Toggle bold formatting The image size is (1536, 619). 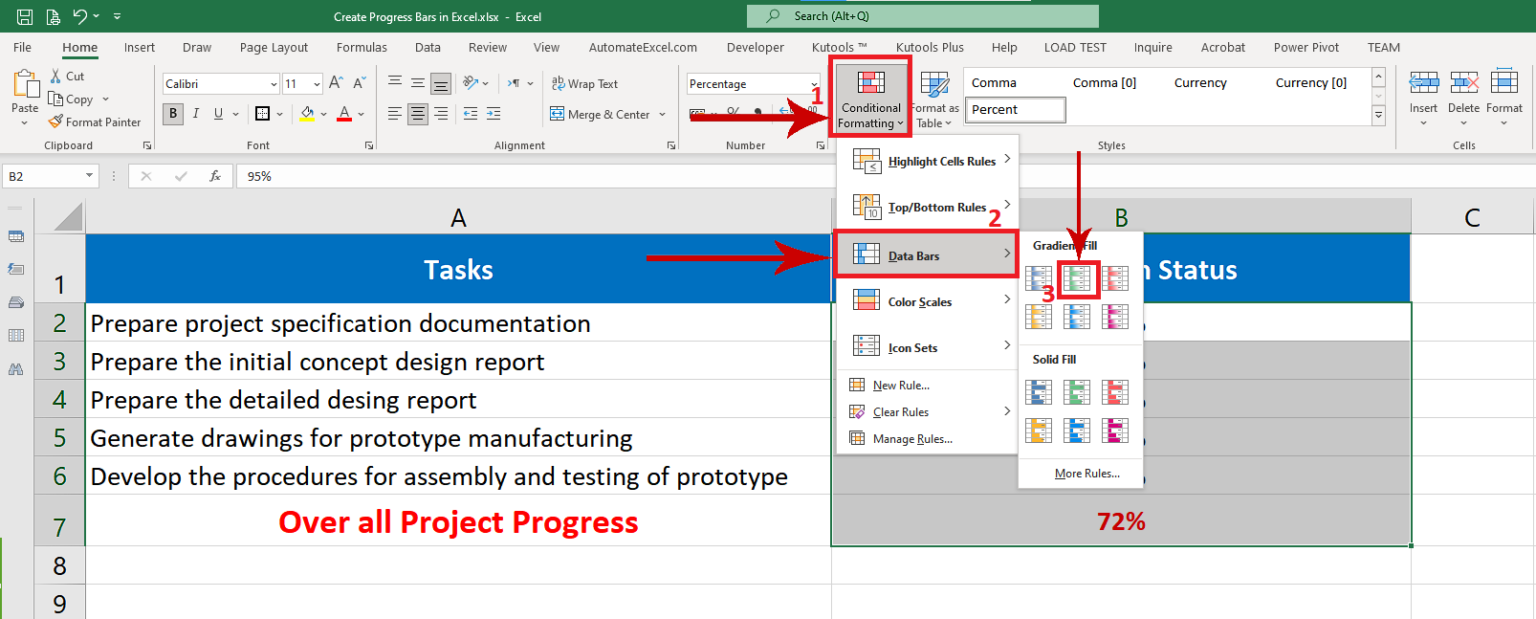(171, 113)
